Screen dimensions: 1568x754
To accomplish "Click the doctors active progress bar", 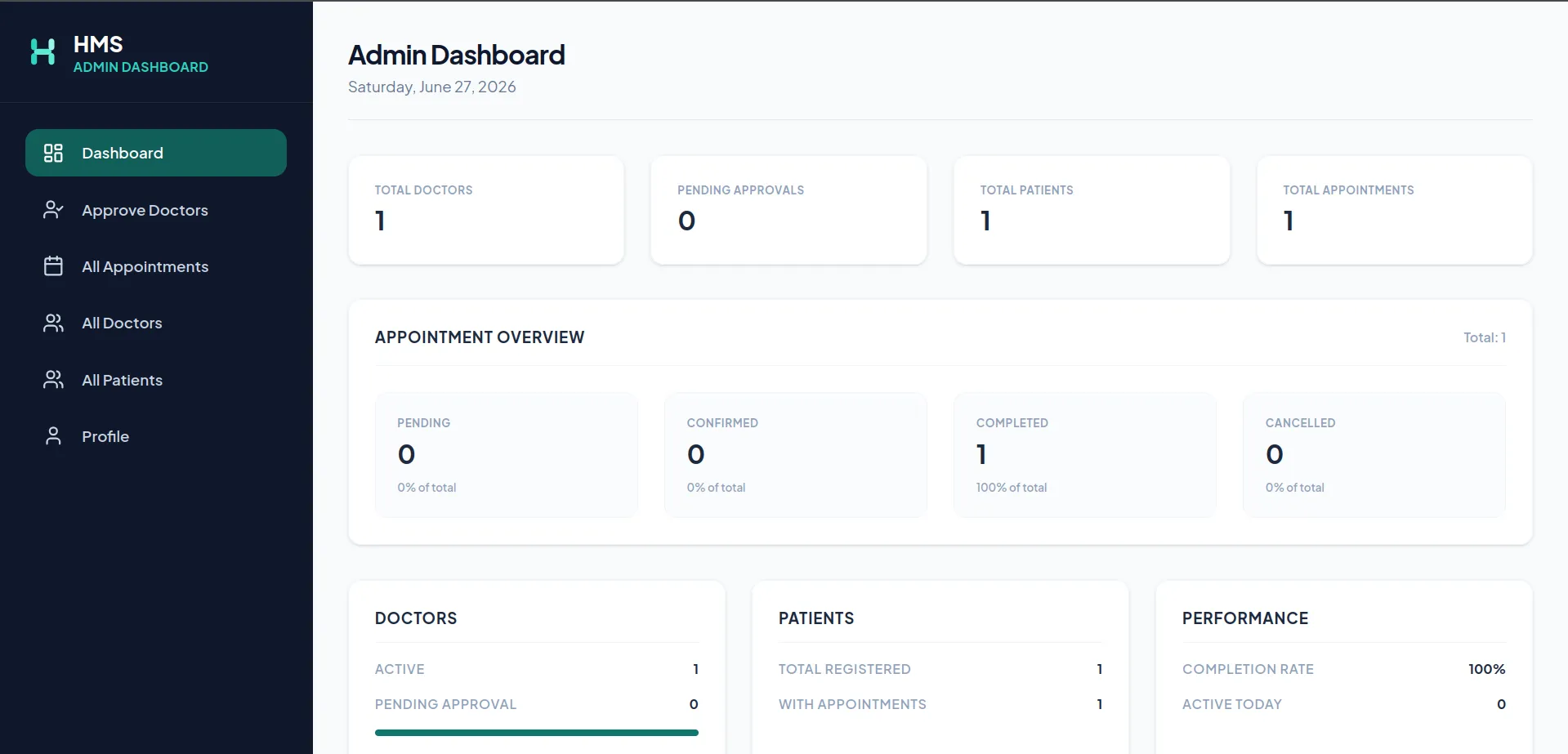I will click(537, 733).
